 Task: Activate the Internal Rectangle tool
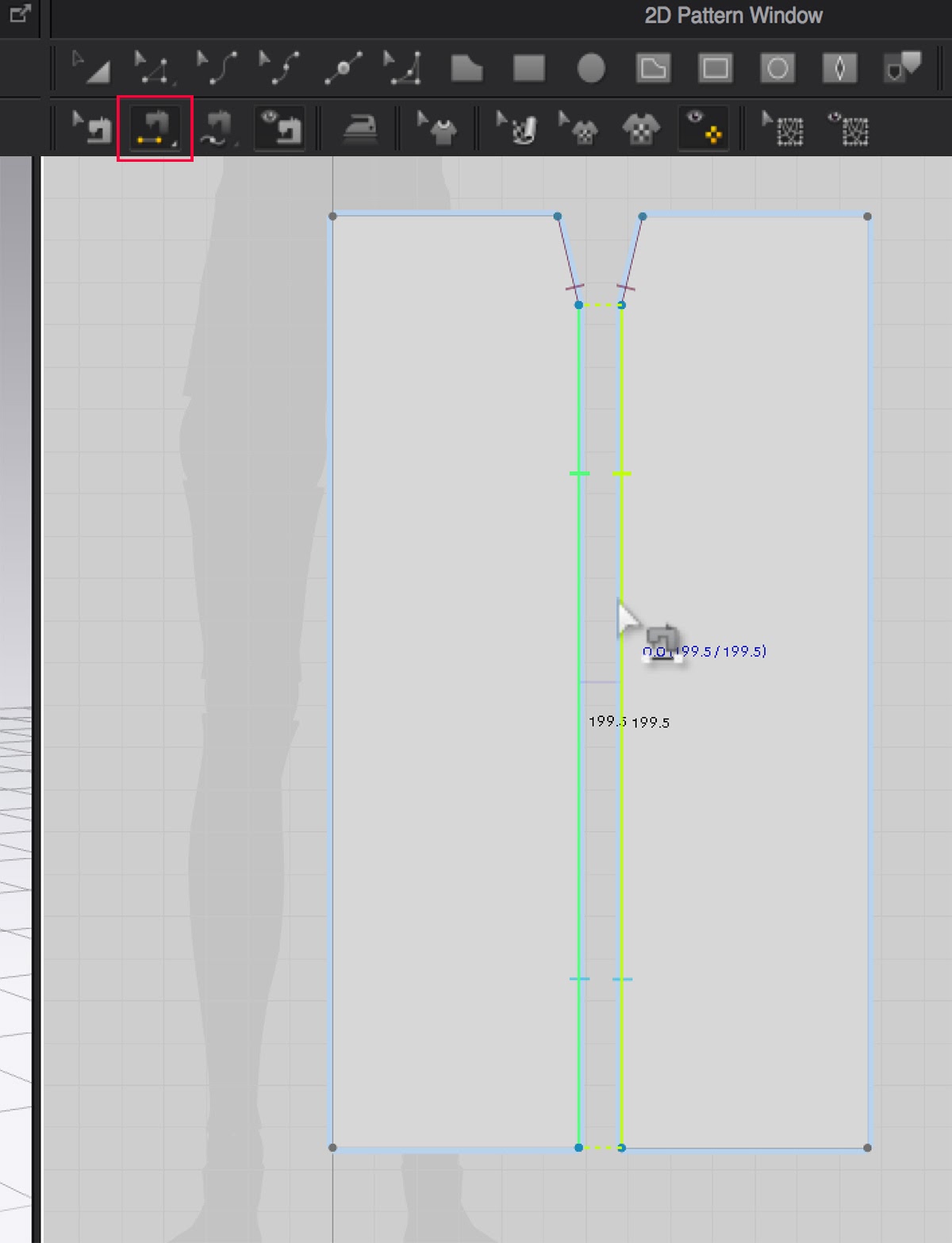pos(715,69)
